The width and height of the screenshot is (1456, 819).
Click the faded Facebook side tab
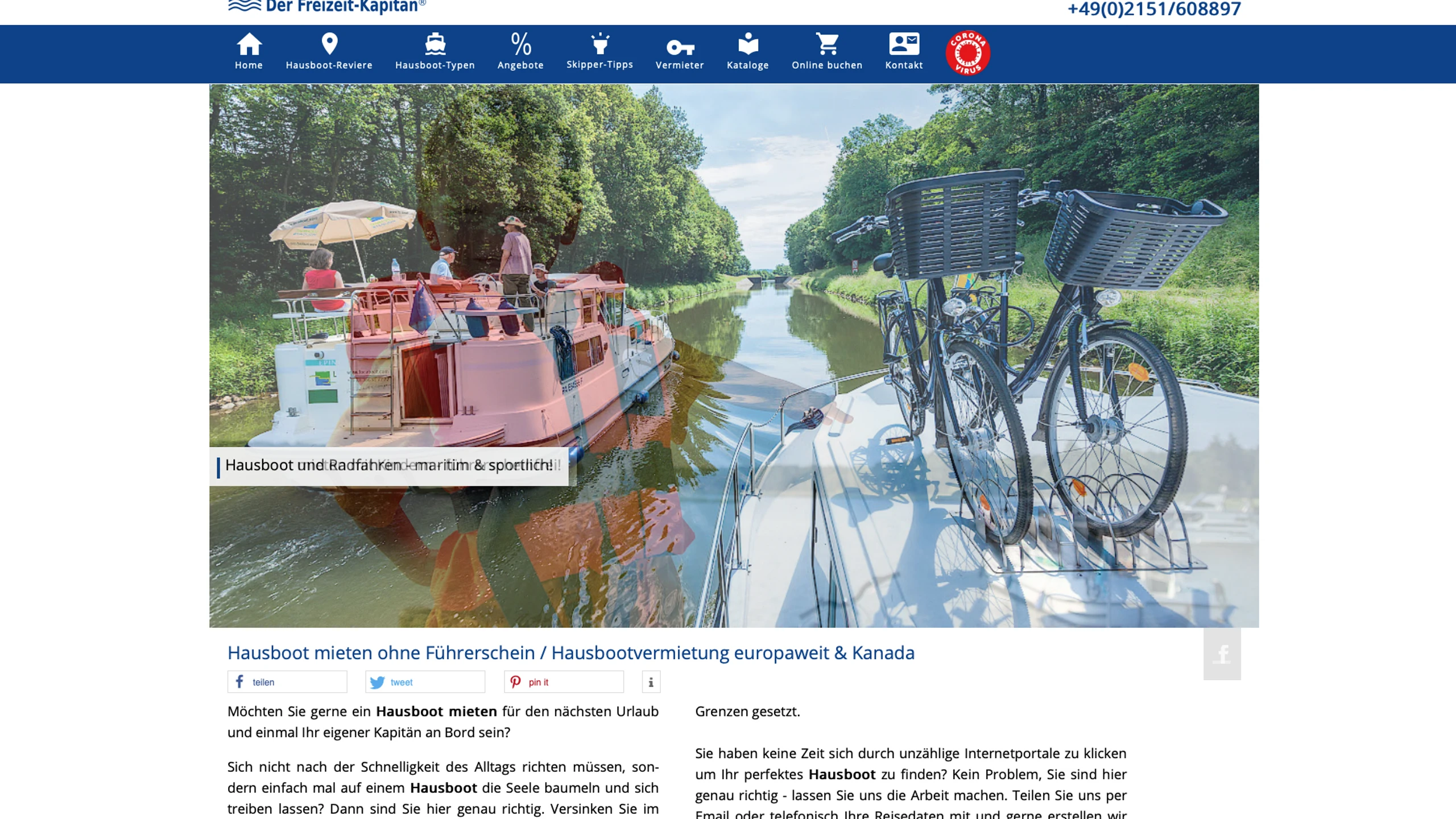tap(1222, 654)
